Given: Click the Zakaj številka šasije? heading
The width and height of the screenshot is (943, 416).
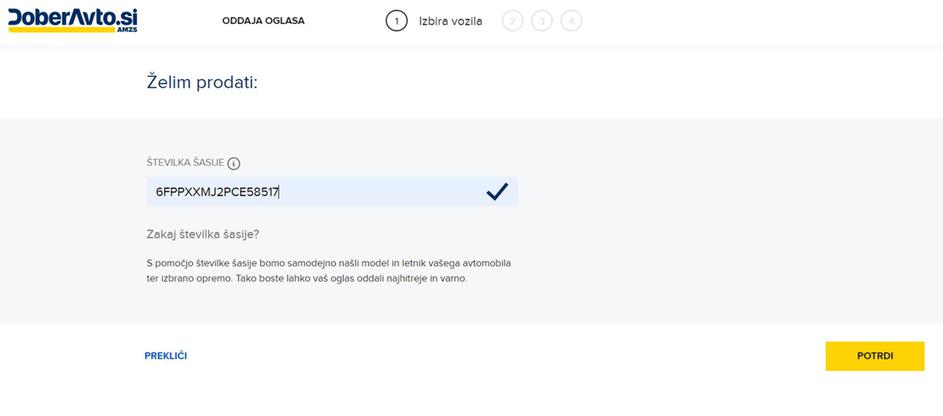Looking at the screenshot, I should click(203, 234).
